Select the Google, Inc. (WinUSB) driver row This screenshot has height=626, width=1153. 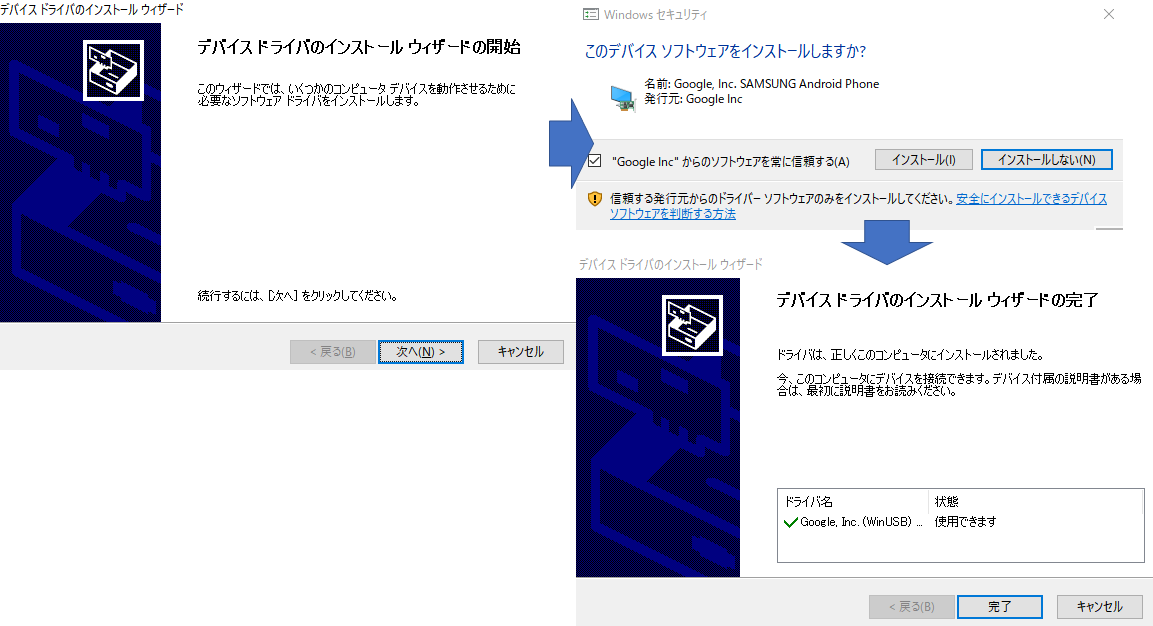coord(960,522)
